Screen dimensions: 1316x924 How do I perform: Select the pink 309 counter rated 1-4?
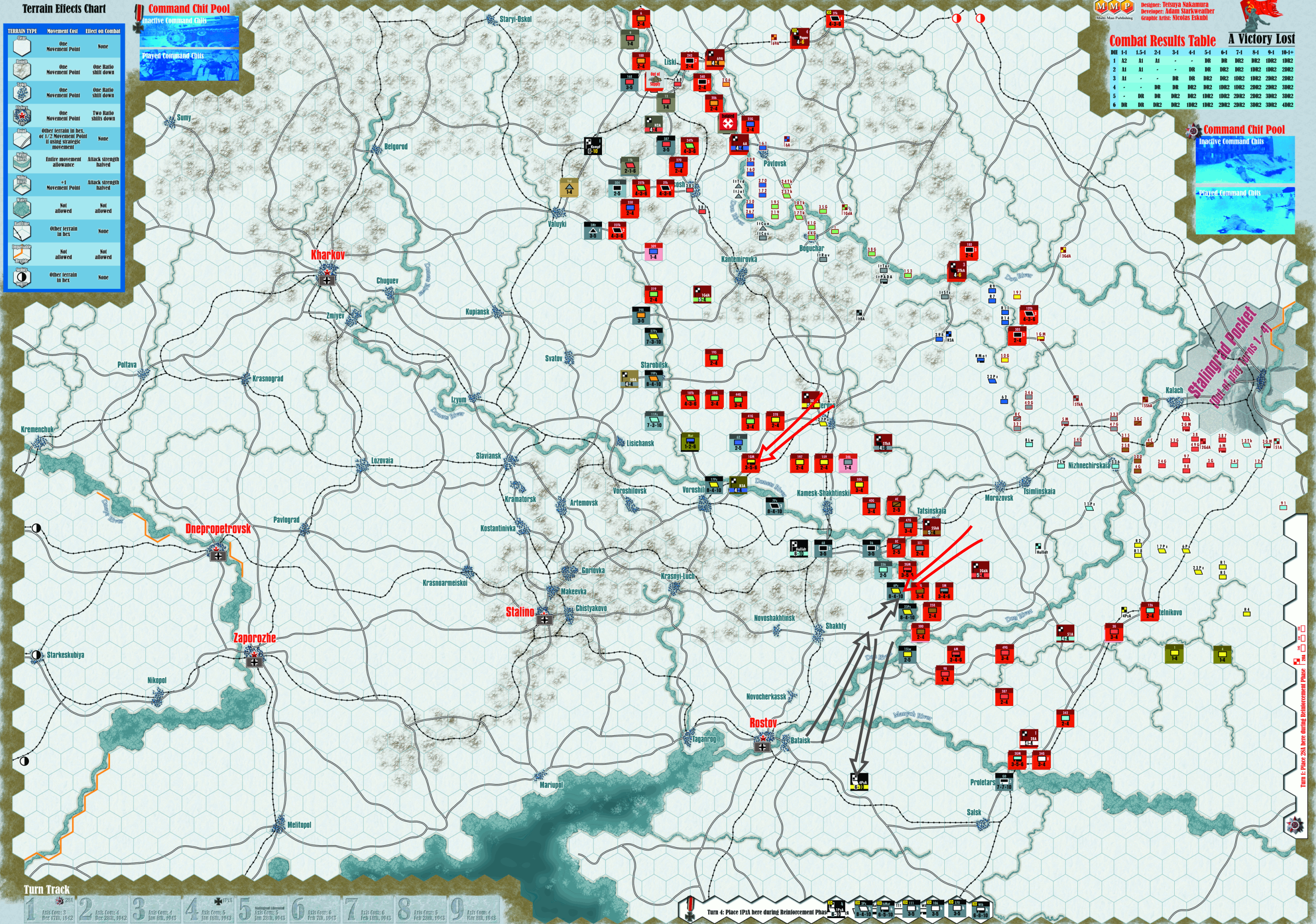(x=653, y=252)
